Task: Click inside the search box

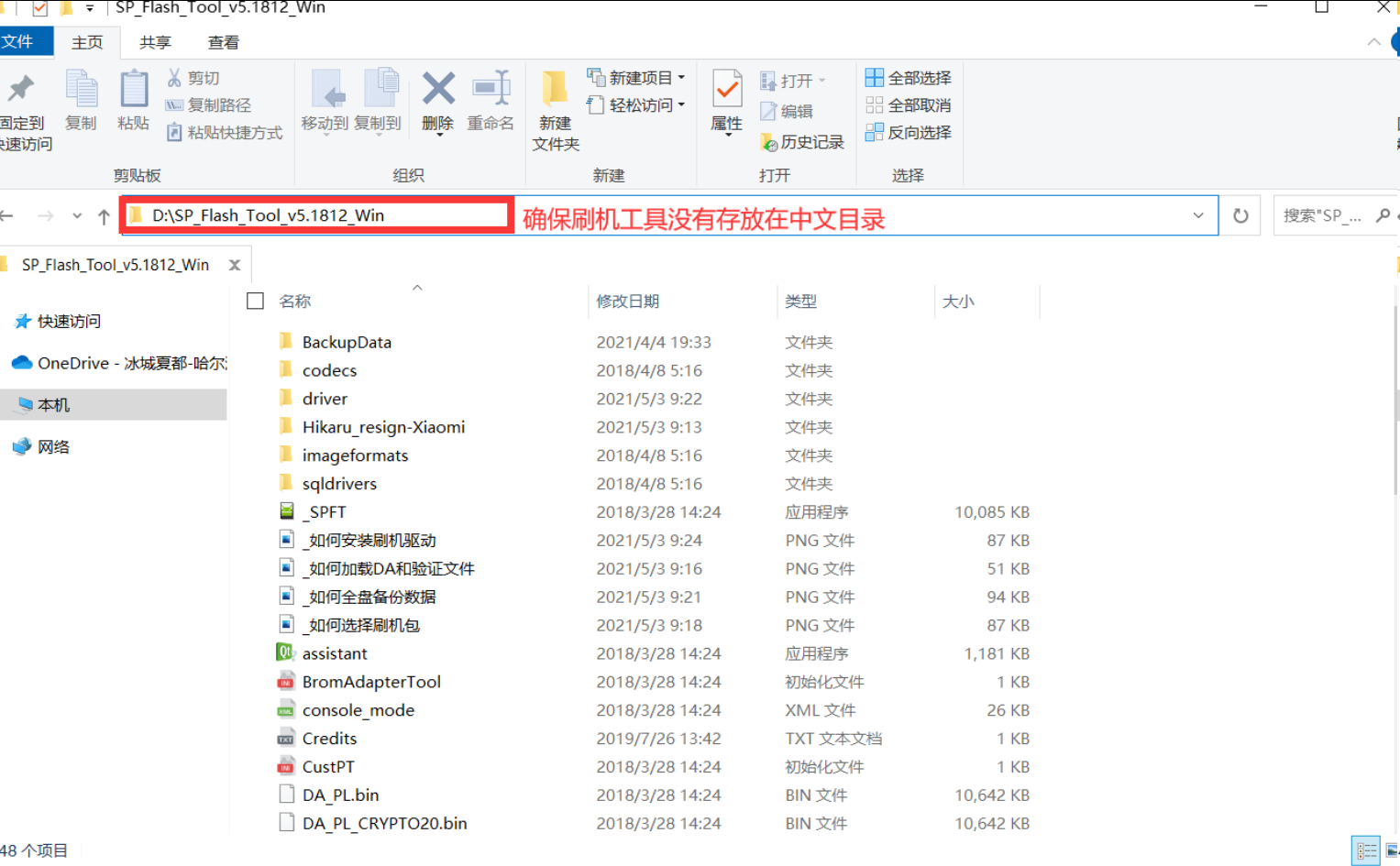Action: pyautogui.click(x=1329, y=215)
